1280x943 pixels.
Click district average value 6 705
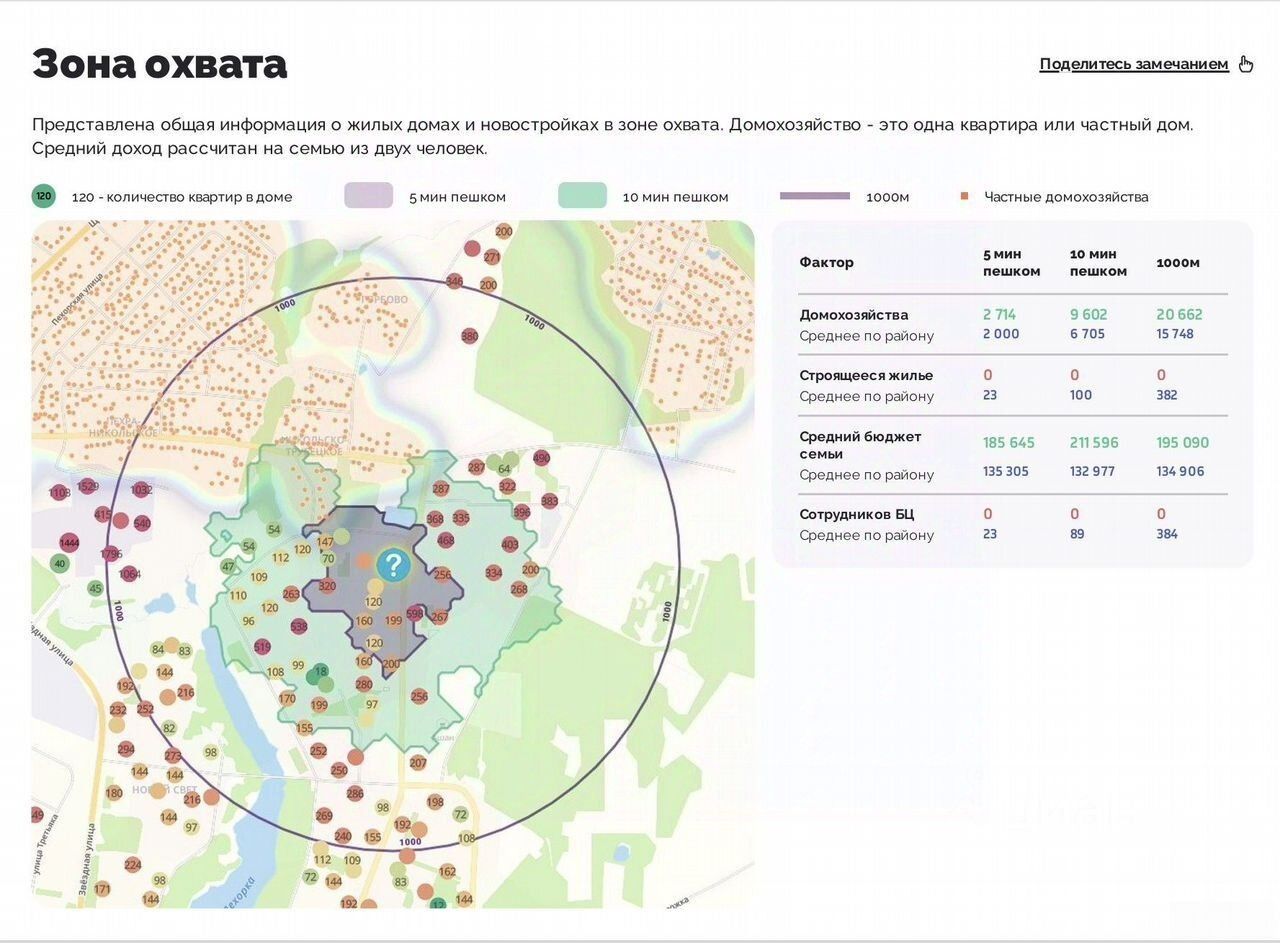(x=1087, y=334)
